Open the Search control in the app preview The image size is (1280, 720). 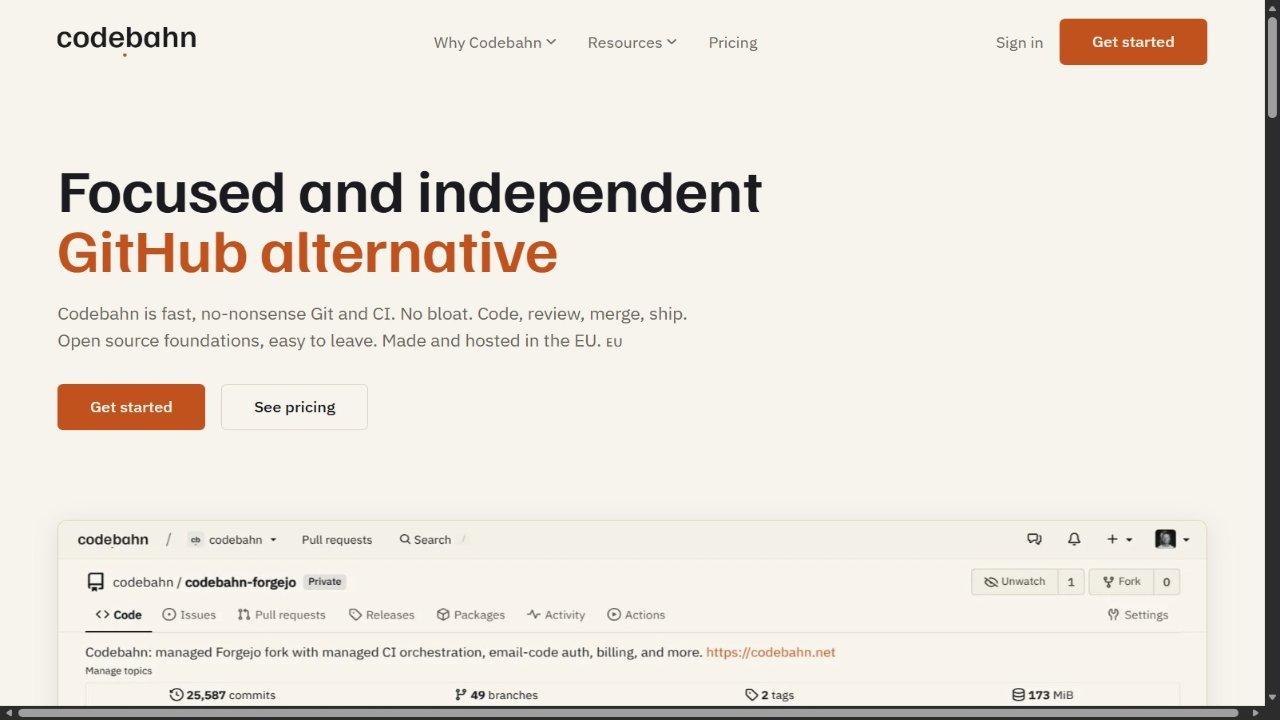[x=426, y=540]
